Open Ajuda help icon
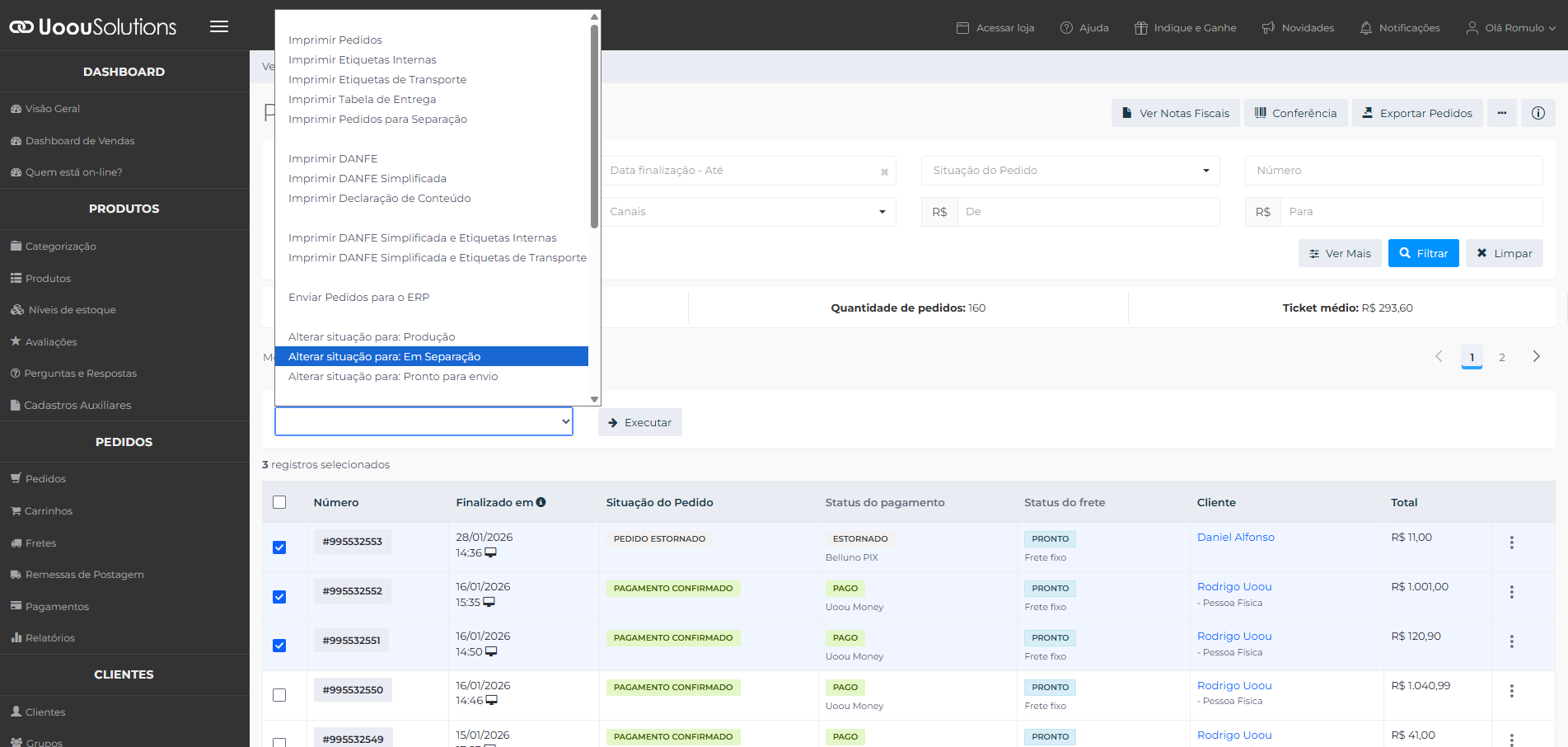 click(1066, 28)
